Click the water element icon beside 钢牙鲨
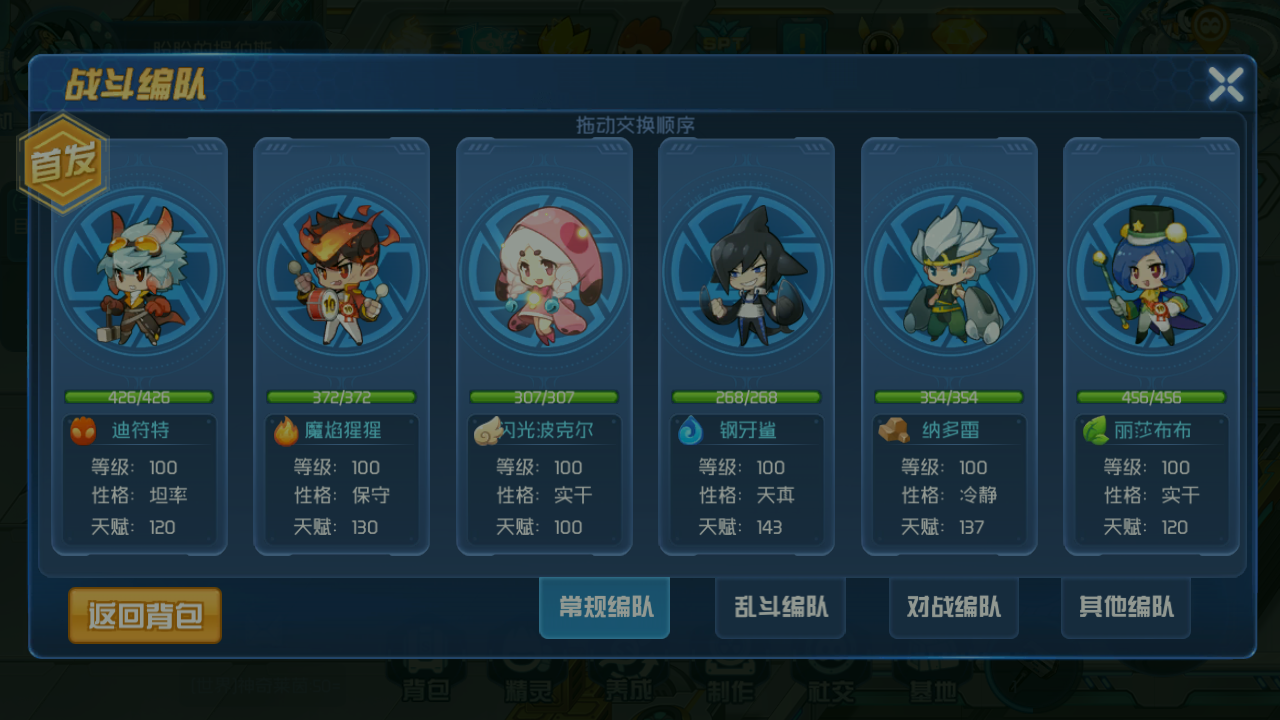 [690, 431]
